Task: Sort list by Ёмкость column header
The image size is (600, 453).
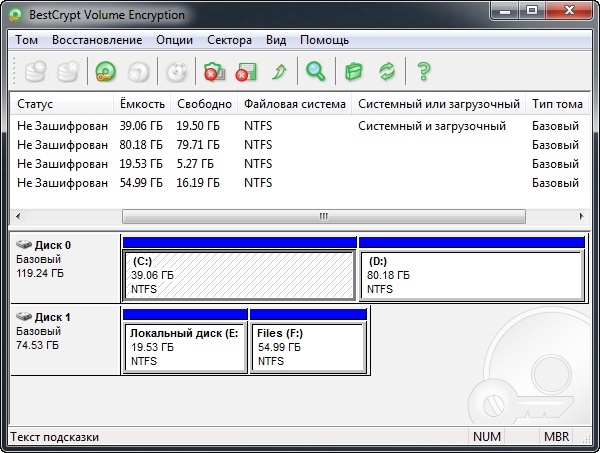Action: coord(141,104)
